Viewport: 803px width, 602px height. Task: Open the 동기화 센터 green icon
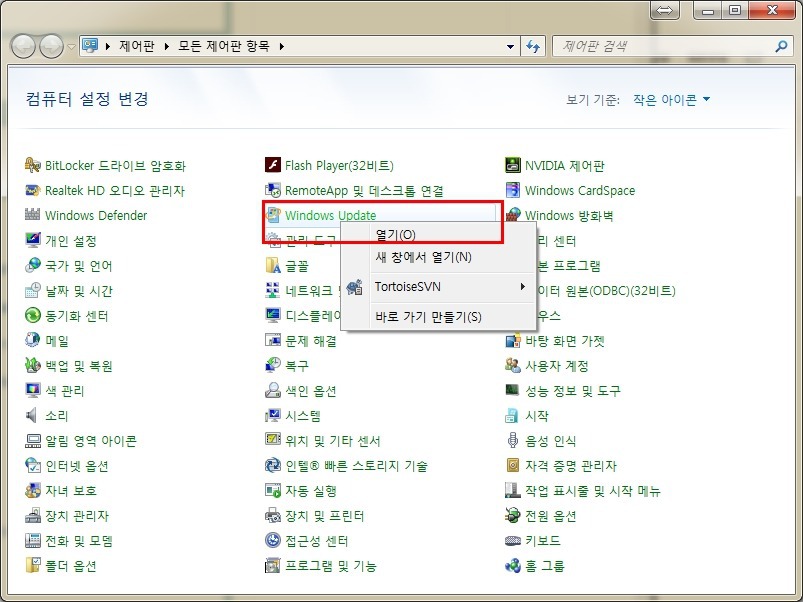[x=33, y=315]
